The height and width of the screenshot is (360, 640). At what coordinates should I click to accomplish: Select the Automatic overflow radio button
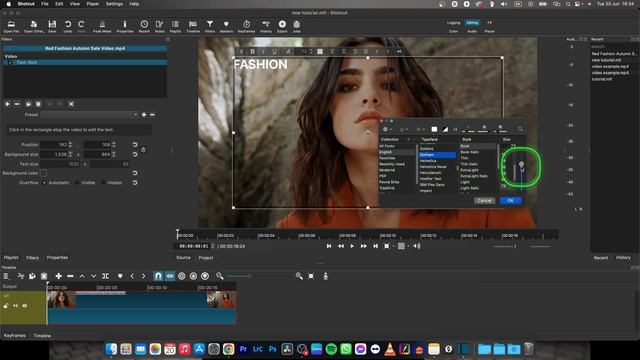tap(44, 183)
